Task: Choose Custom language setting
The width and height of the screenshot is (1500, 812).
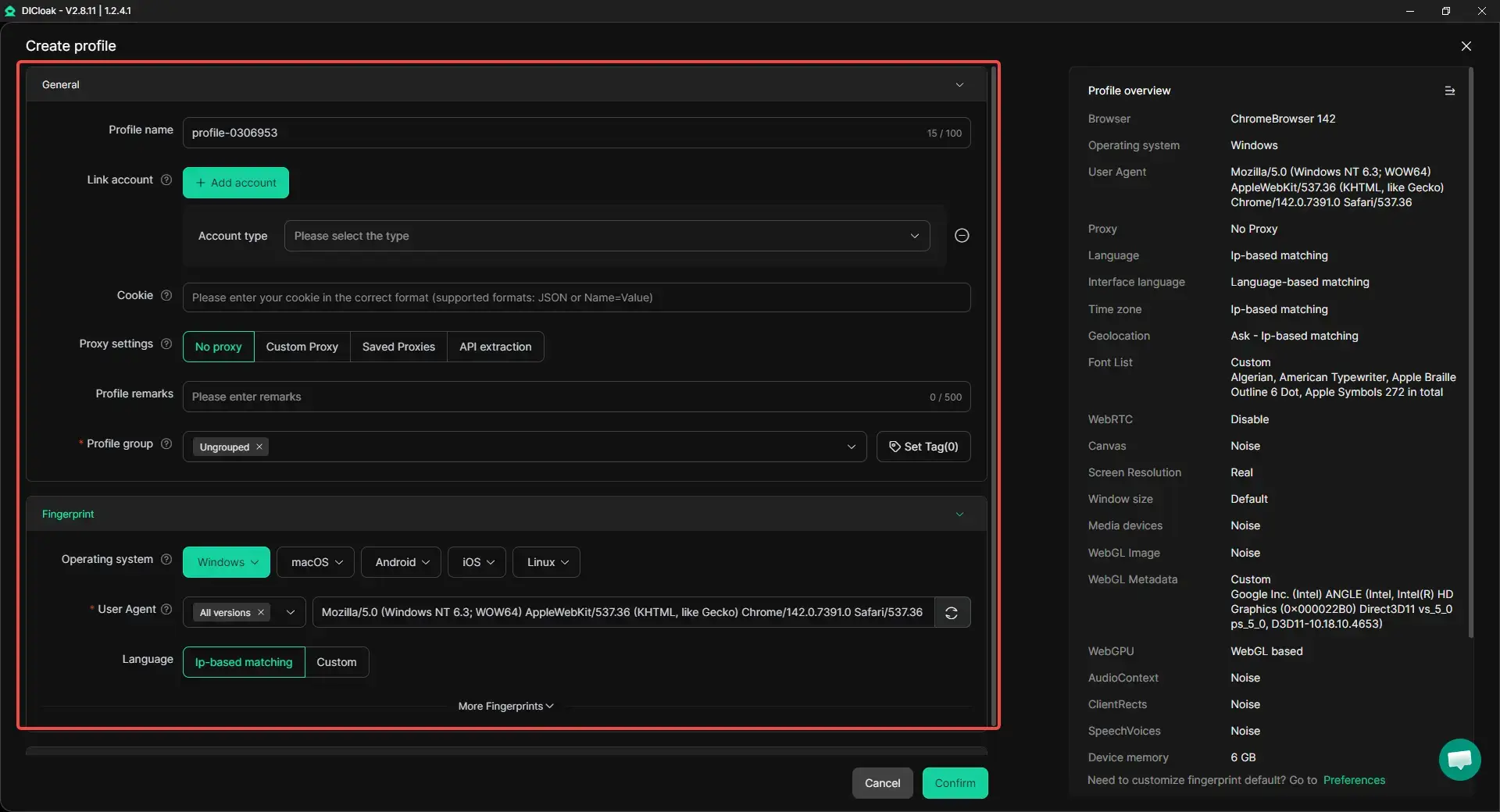Action: 336,663
